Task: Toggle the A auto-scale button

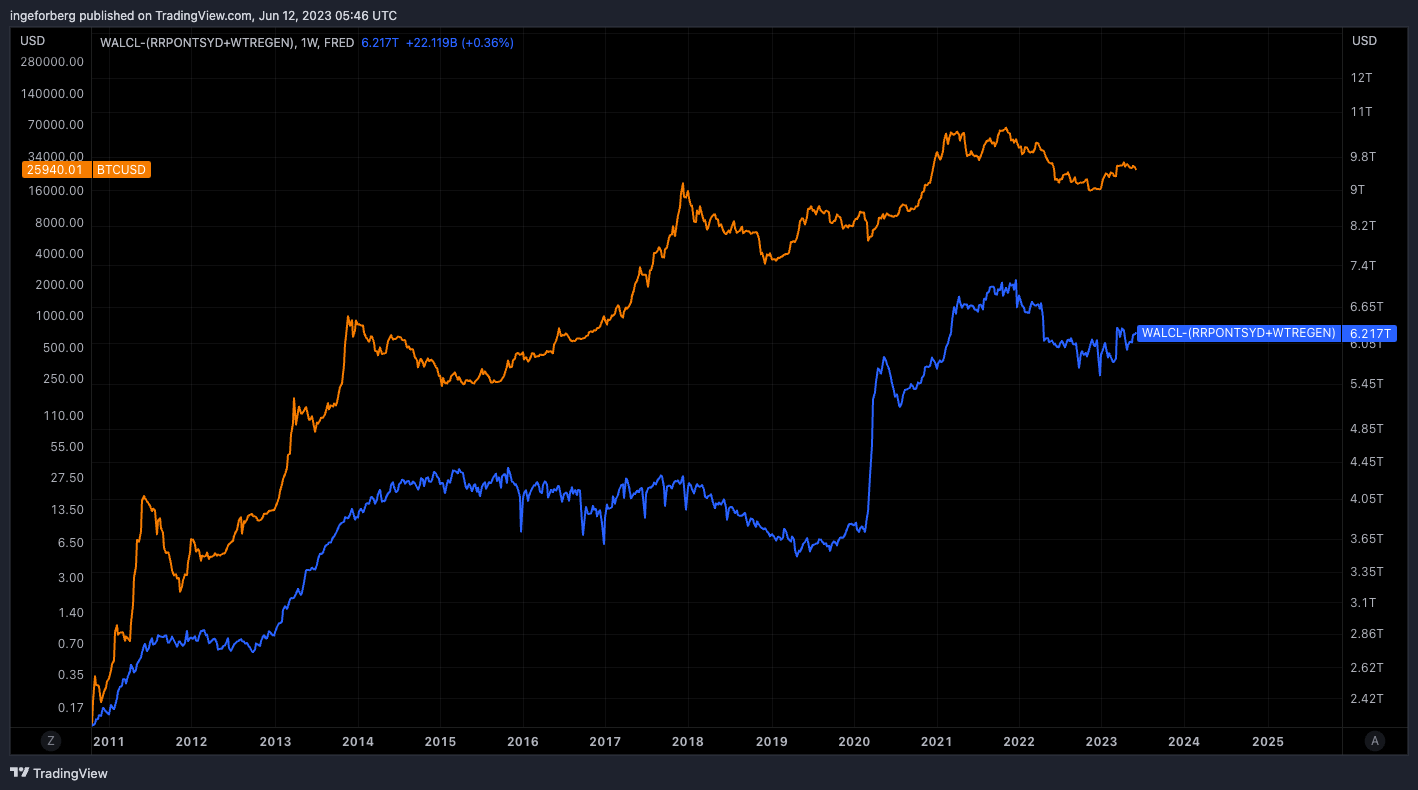Action: (1376, 741)
